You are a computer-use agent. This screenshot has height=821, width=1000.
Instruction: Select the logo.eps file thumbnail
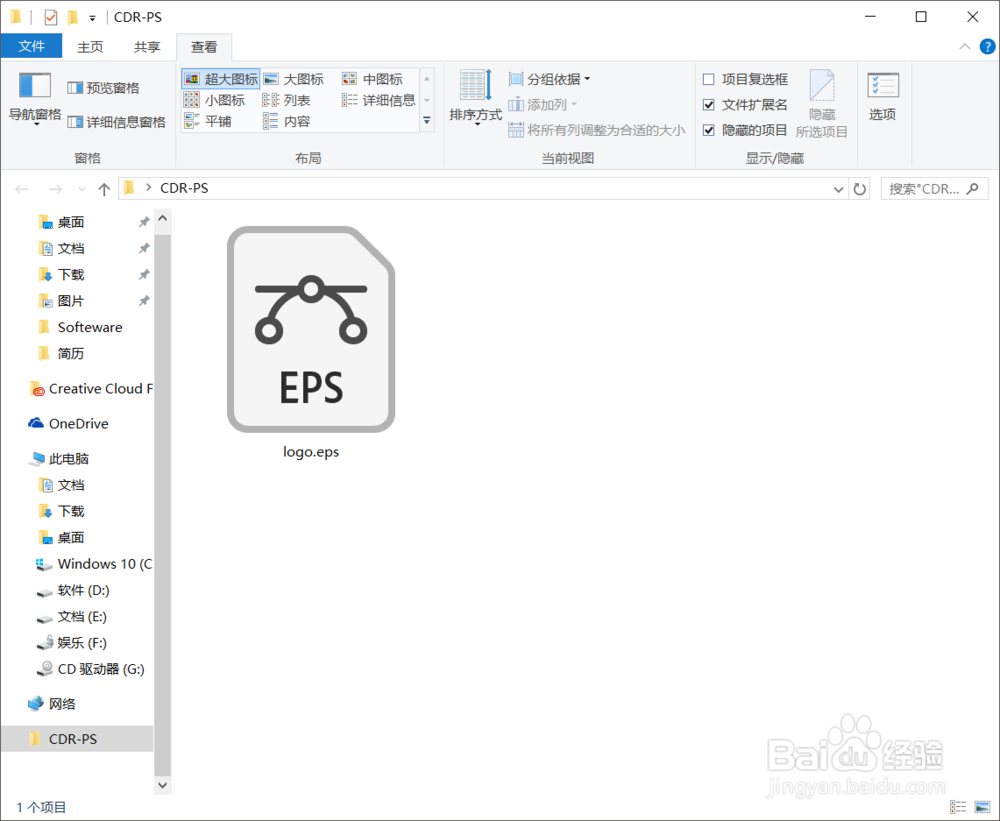[x=310, y=330]
